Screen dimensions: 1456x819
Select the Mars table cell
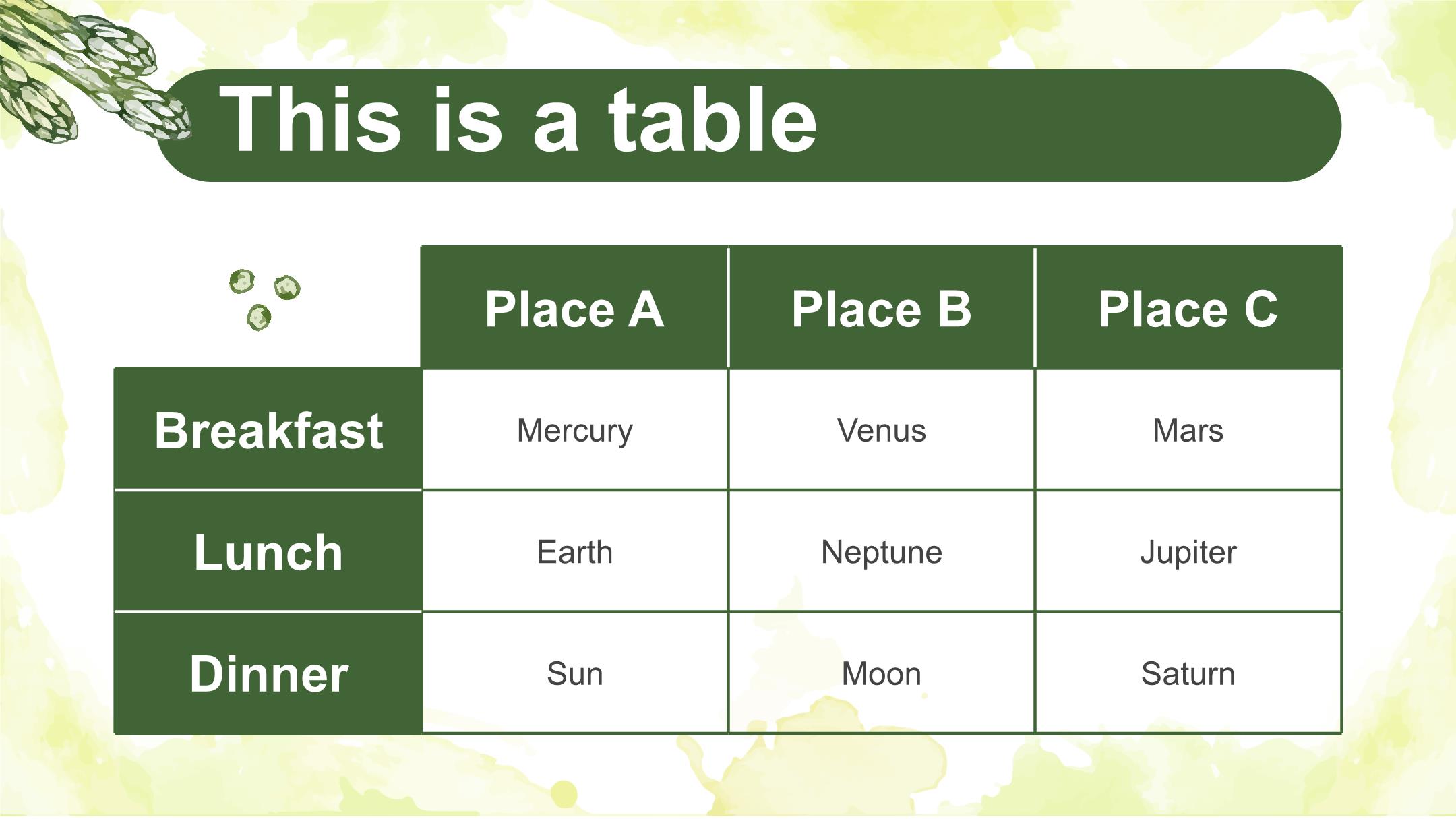pos(1188,429)
